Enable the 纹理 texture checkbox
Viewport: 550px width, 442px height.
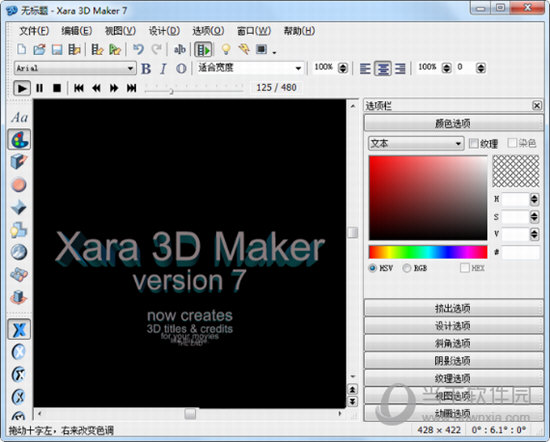tap(474, 143)
